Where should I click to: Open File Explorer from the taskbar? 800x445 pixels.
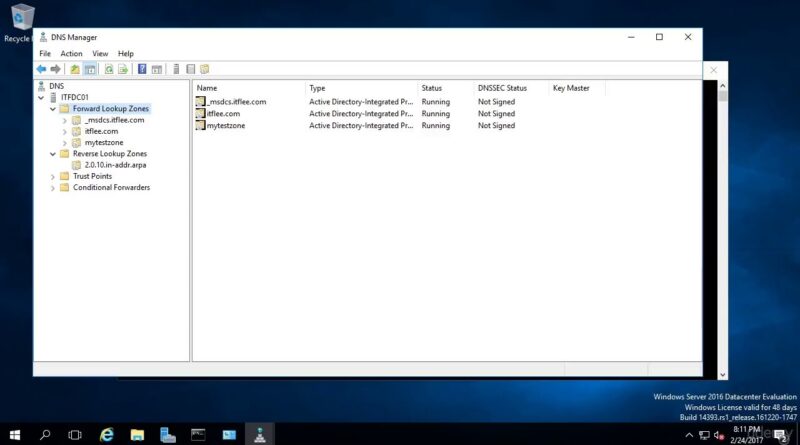pos(137,435)
